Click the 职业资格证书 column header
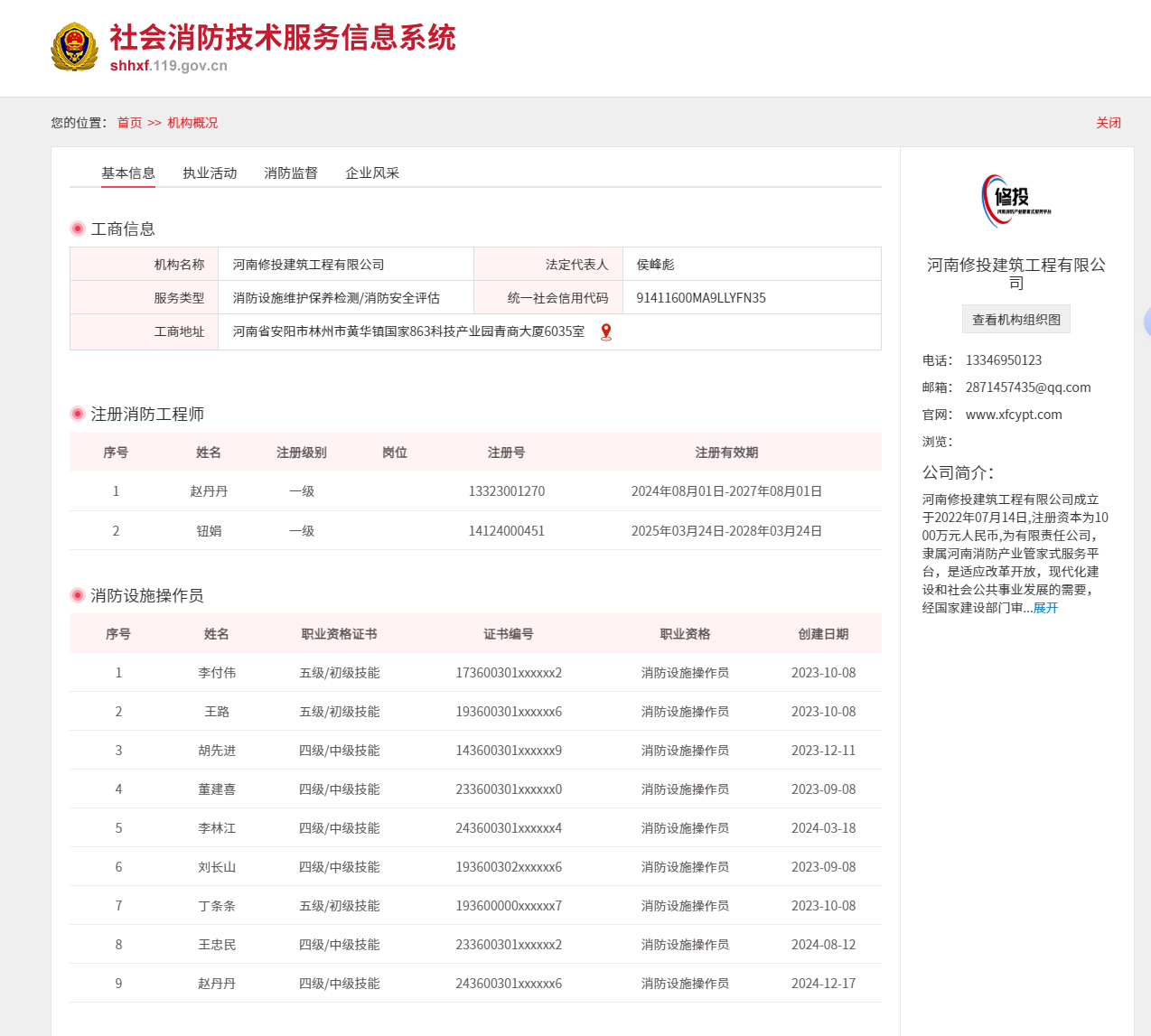1151x1036 pixels. 340,634
